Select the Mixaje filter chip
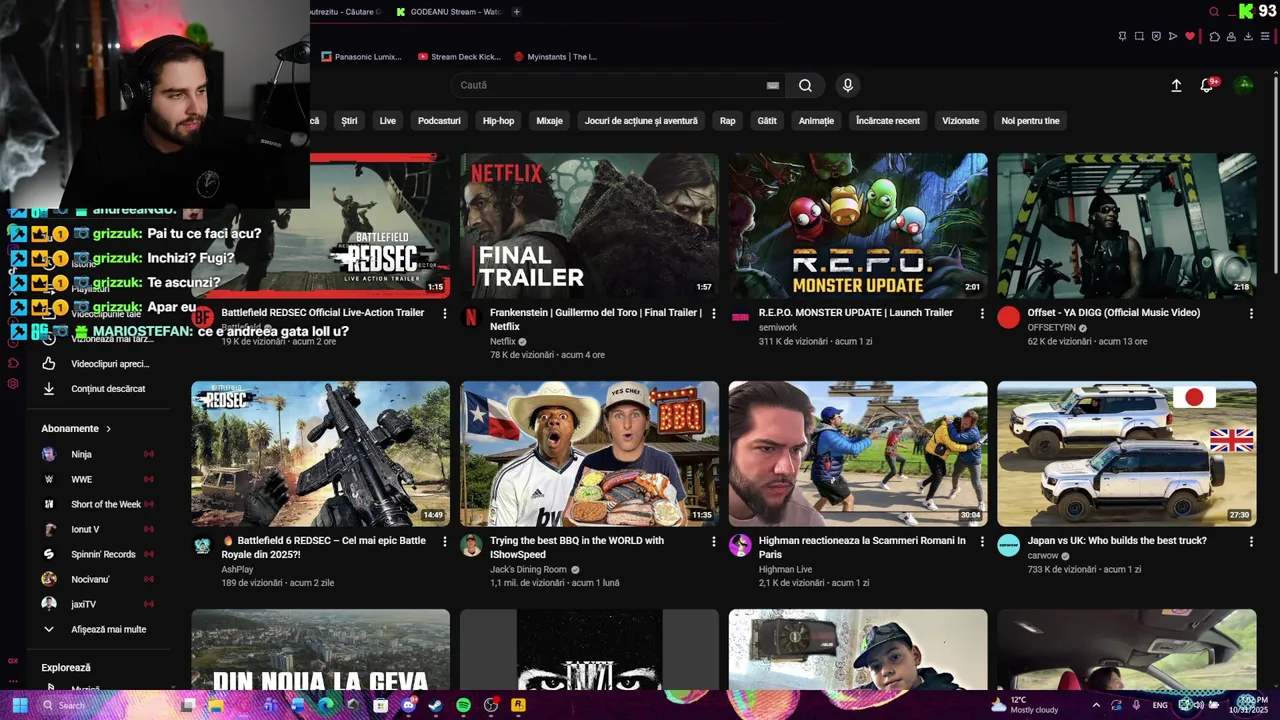 [549, 121]
